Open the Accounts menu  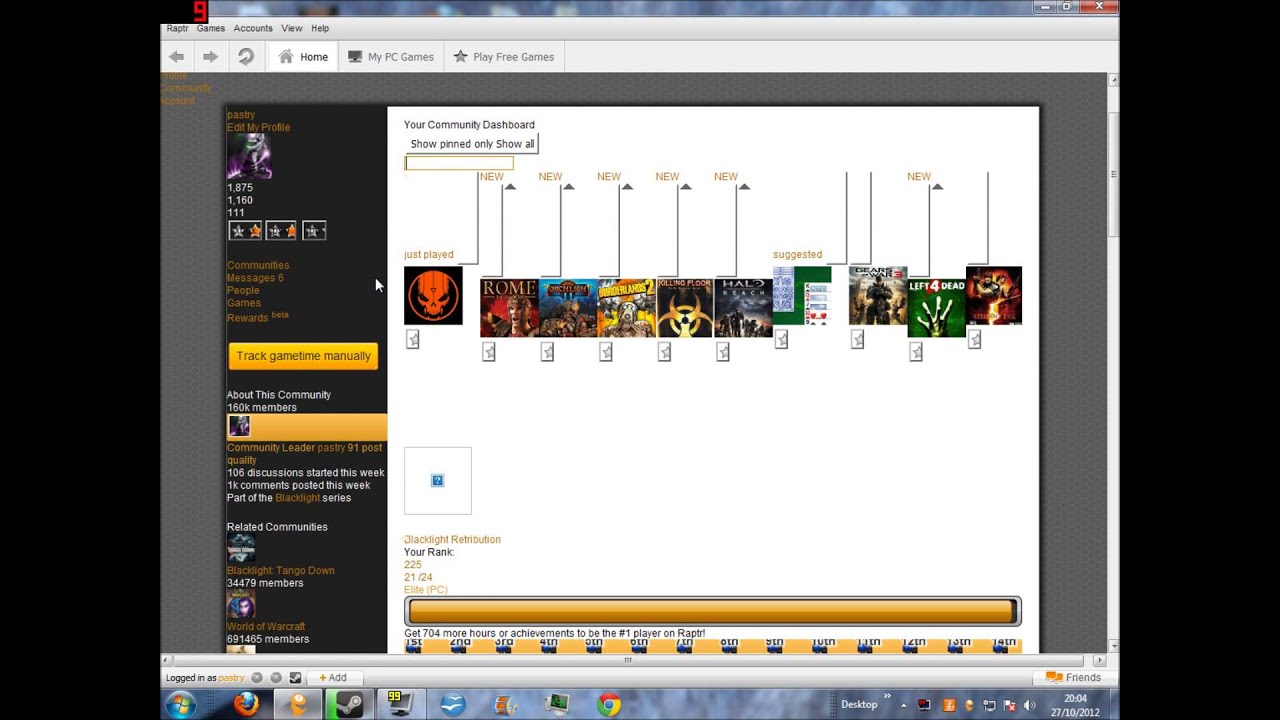(253, 28)
